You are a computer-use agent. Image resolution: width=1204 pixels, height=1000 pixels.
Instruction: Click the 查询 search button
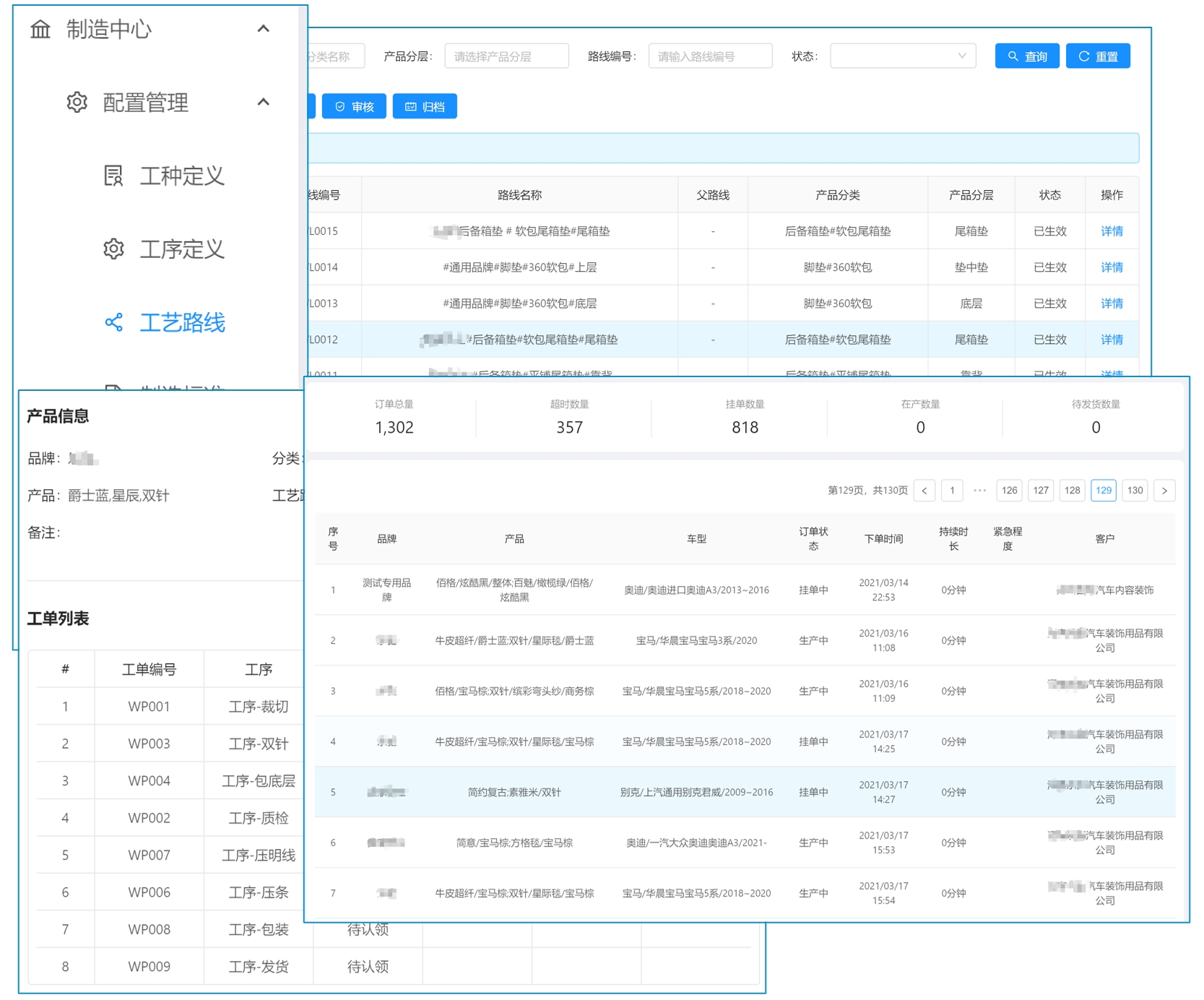[1026, 56]
